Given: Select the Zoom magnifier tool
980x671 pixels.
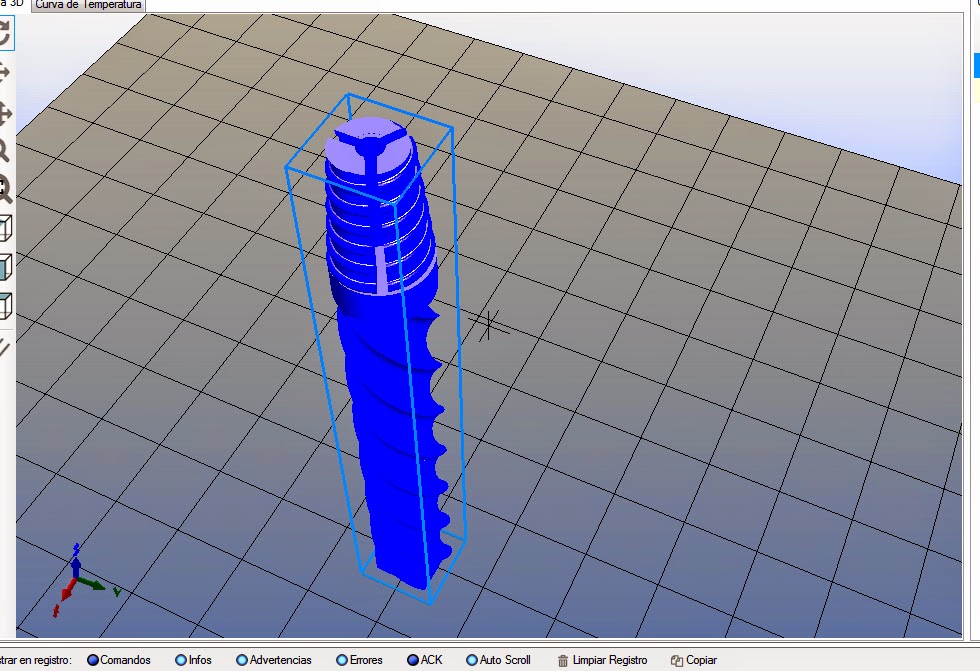Looking at the screenshot, I should coord(4,151).
